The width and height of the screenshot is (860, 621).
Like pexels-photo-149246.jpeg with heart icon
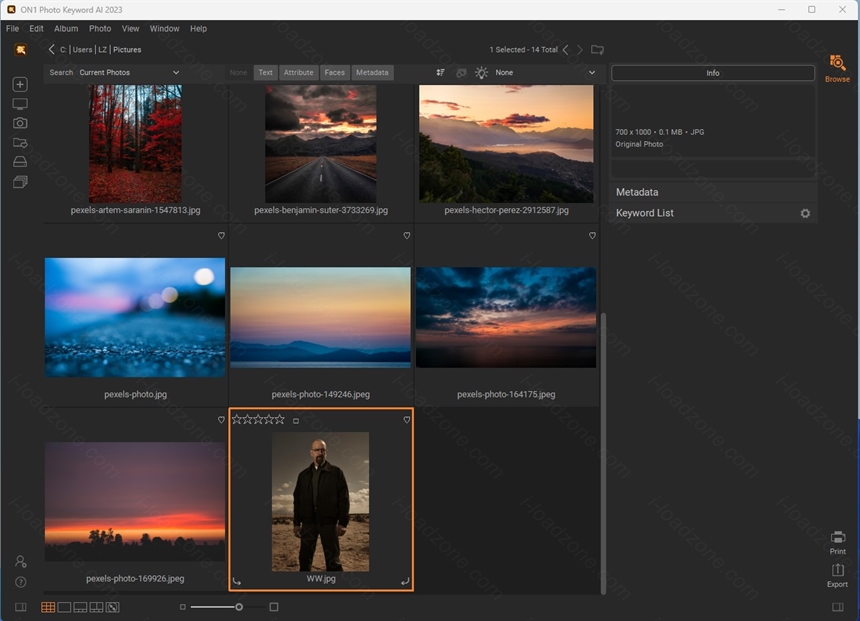[406, 235]
